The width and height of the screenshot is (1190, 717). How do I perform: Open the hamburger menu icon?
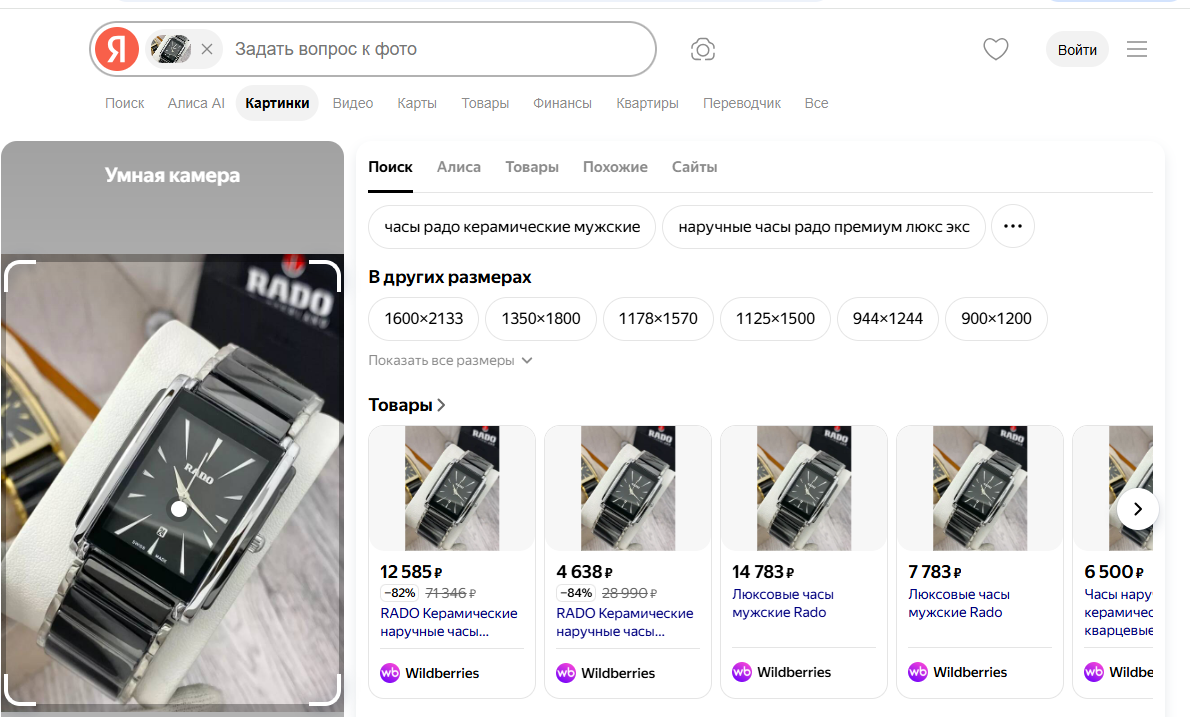coord(1136,49)
